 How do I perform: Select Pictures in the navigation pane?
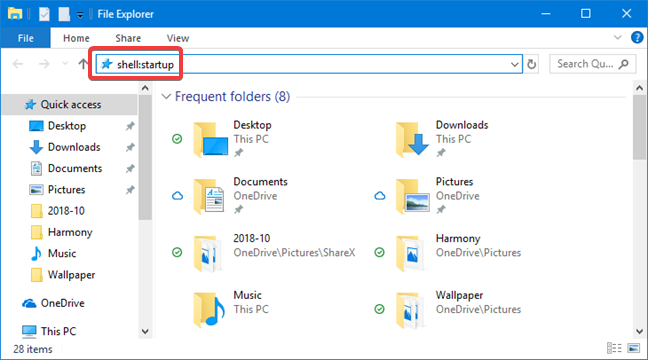click(66, 190)
